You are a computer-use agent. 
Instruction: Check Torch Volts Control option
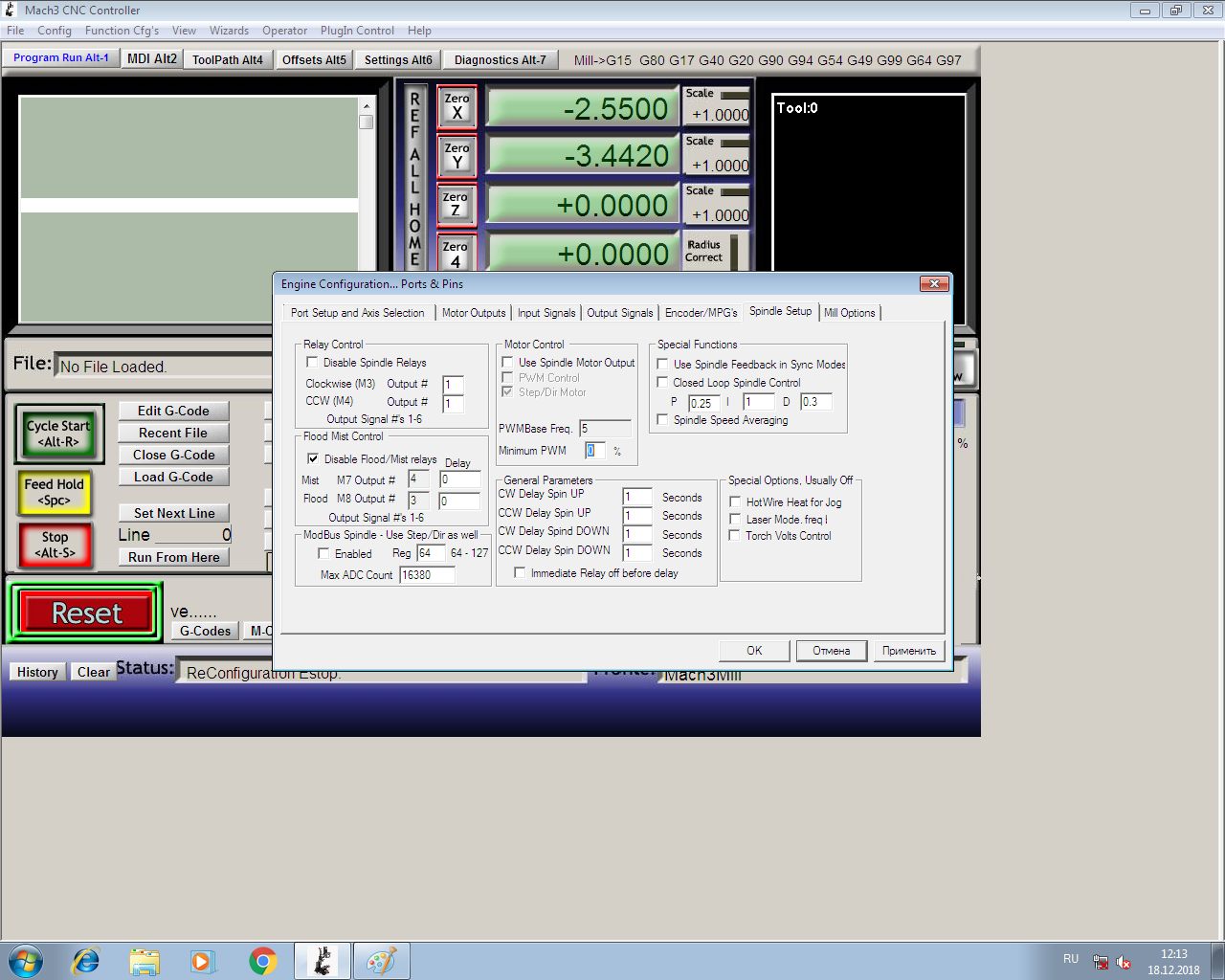(x=735, y=535)
